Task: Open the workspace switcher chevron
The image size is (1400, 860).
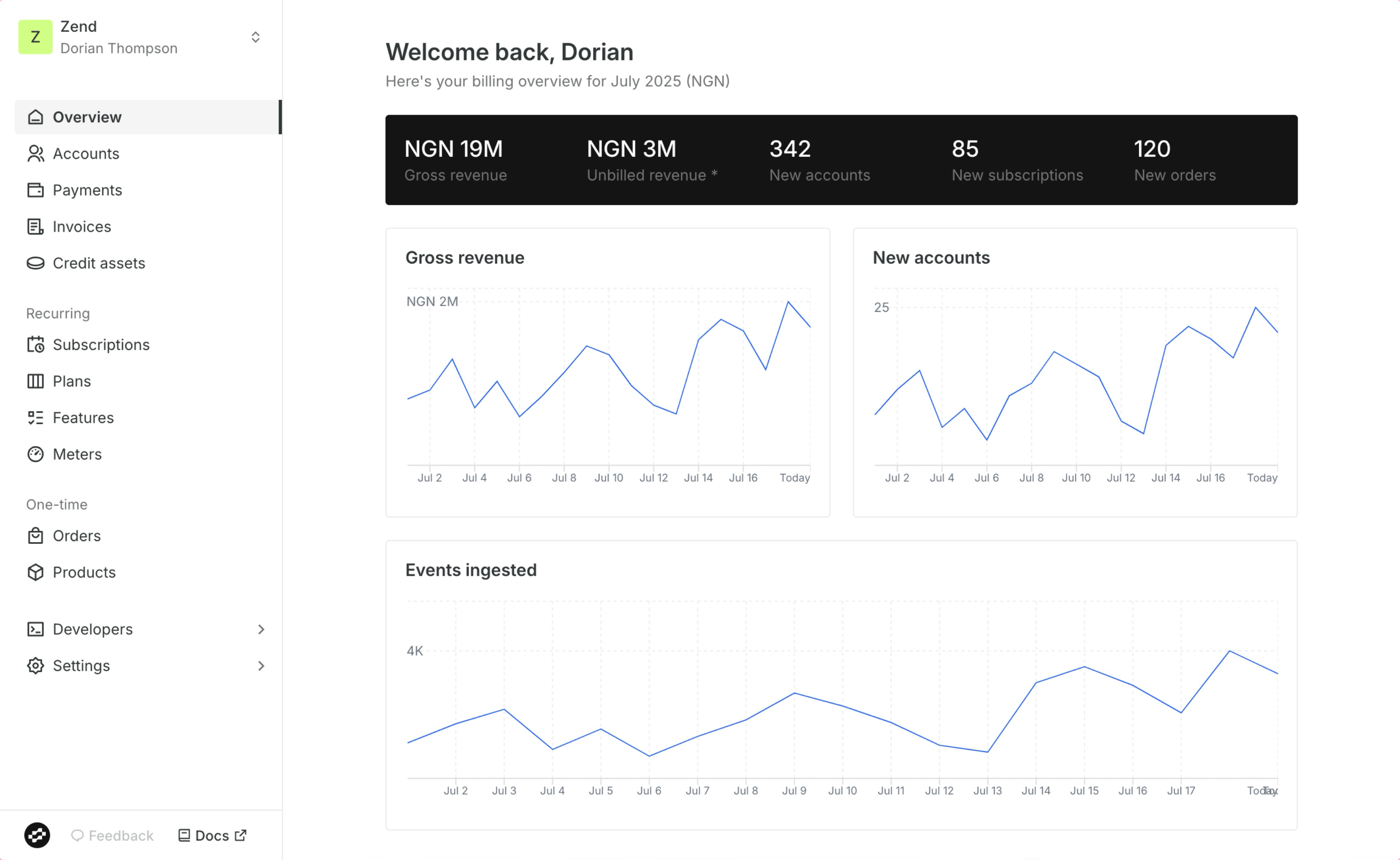Action: pos(256,36)
